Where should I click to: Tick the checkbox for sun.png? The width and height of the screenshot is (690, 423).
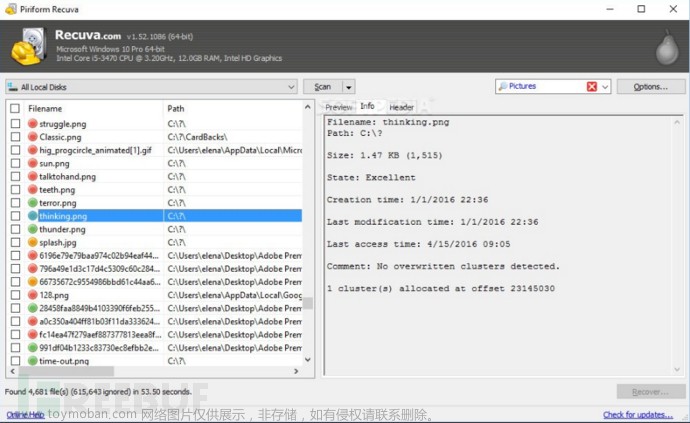point(15,163)
